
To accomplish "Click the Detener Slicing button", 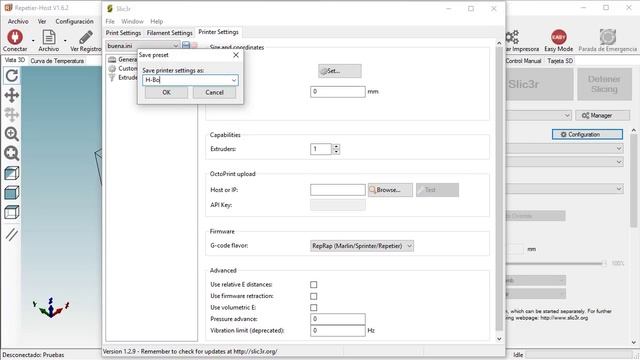I will click(604, 84).
